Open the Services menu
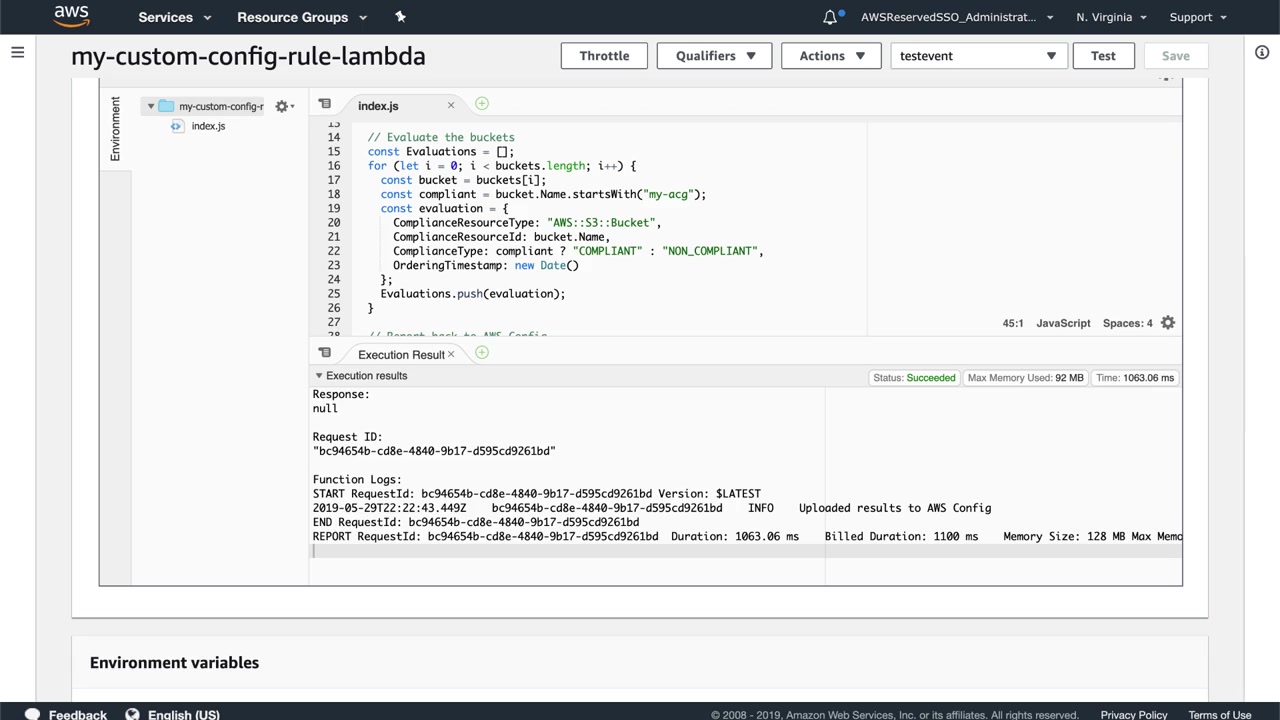The height and width of the screenshot is (720, 1280). click(174, 17)
